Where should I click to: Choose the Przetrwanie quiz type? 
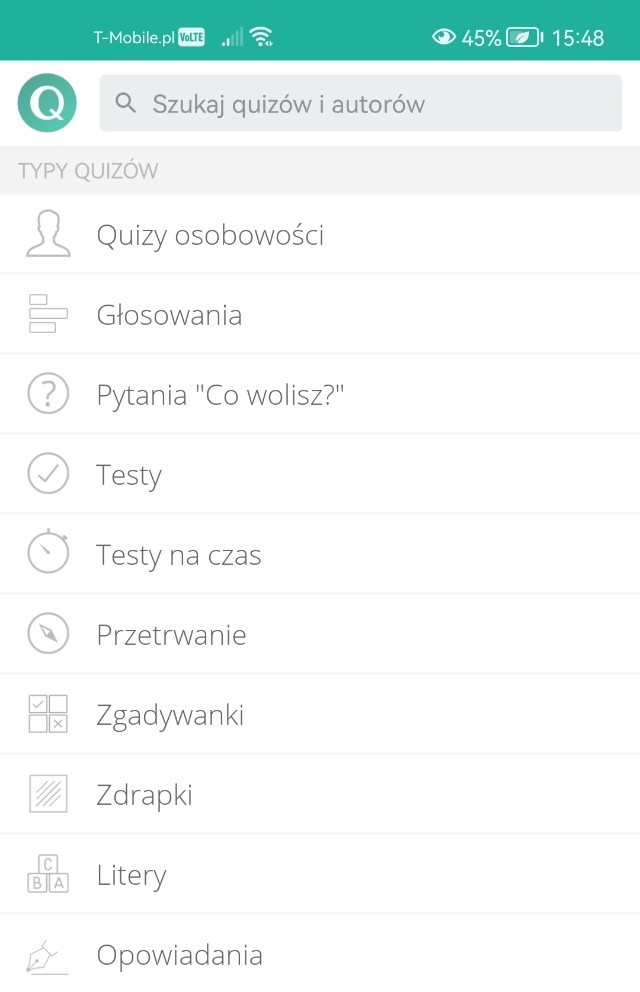coord(171,635)
